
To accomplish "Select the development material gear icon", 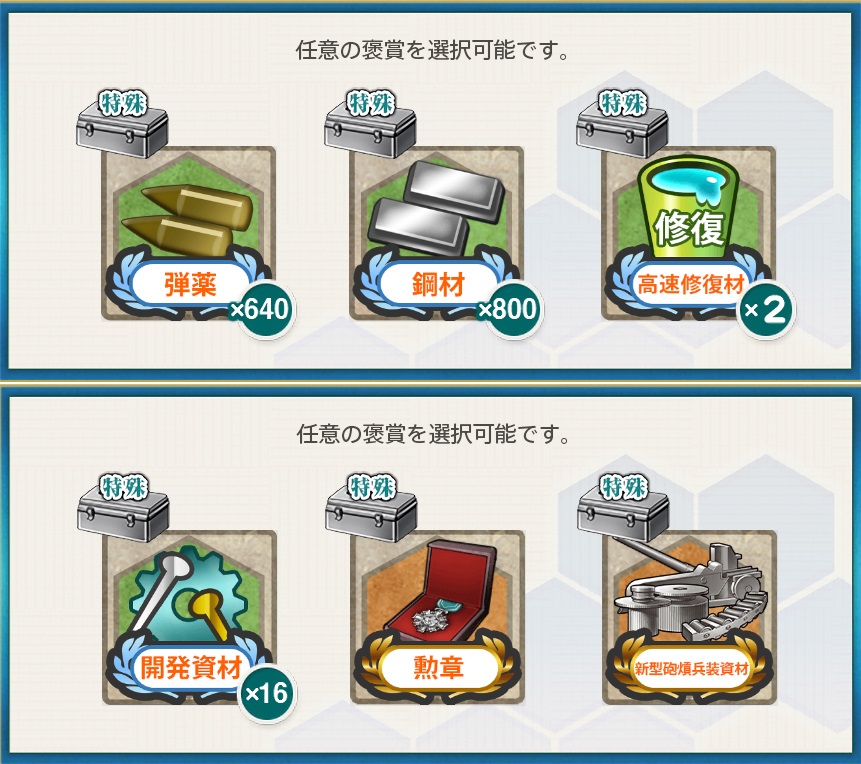I will coord(188,595).
